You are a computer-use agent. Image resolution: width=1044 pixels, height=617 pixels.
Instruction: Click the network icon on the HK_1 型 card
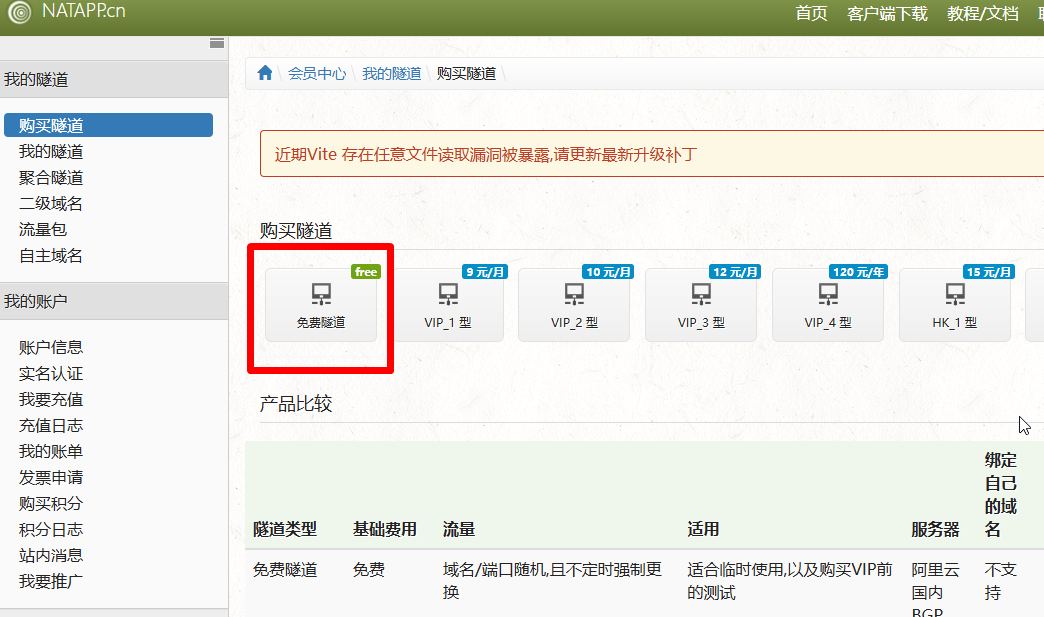[955, 294]
